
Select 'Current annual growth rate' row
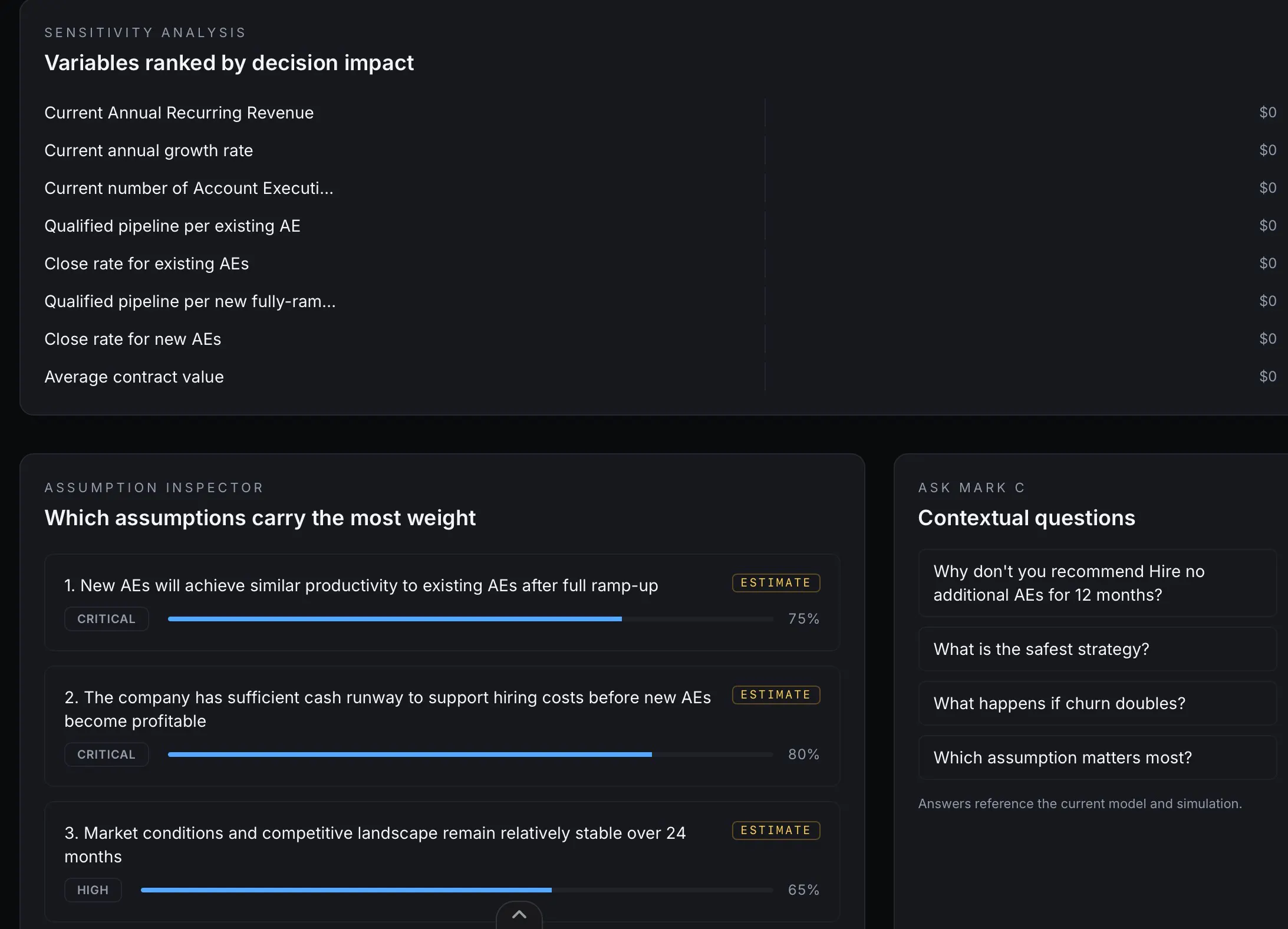[660, 150]
